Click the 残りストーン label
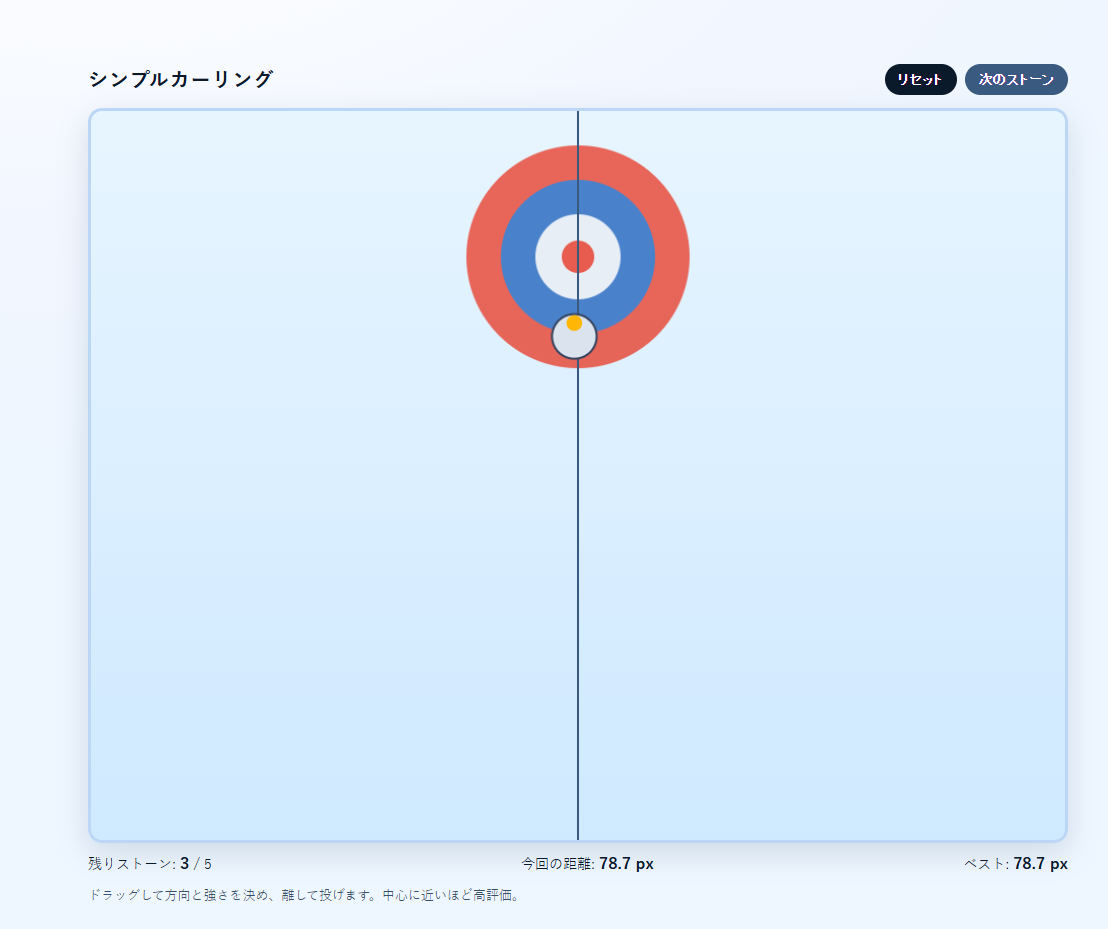 pyautogui.click(x=132, y=864)
